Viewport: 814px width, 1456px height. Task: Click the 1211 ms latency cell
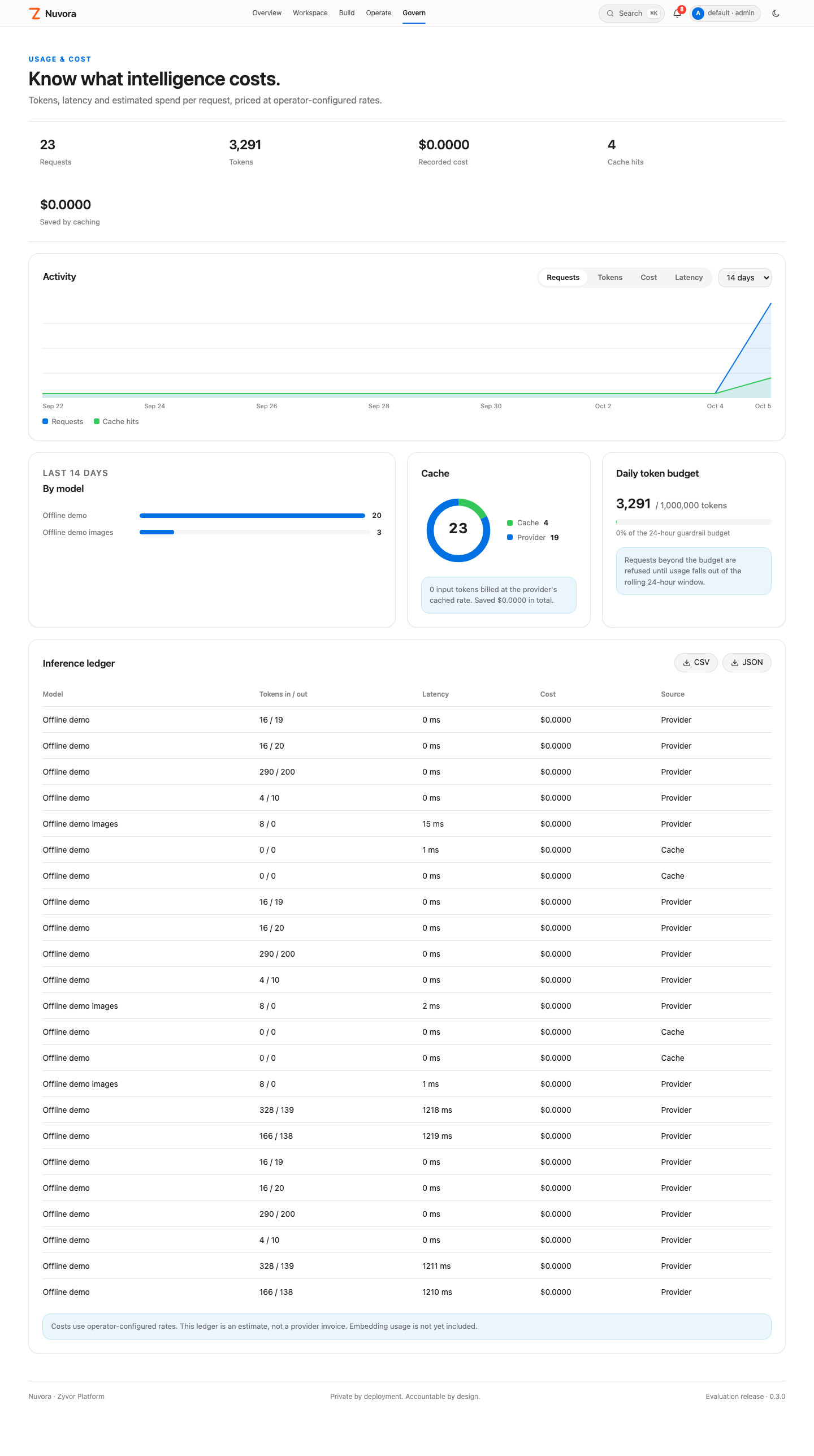point(436,1266)
